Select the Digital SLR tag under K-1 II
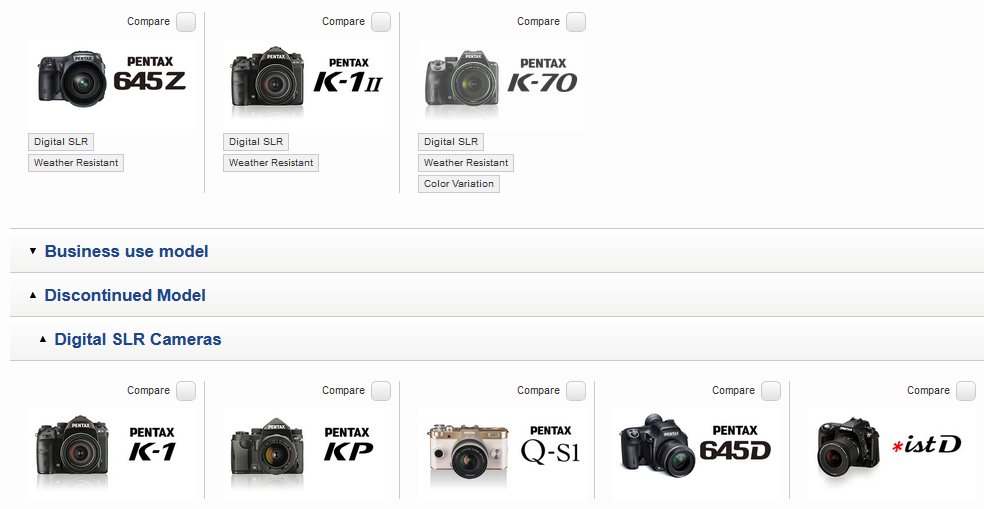The height and width of the screenshot is (509, 984). point(256,142)
